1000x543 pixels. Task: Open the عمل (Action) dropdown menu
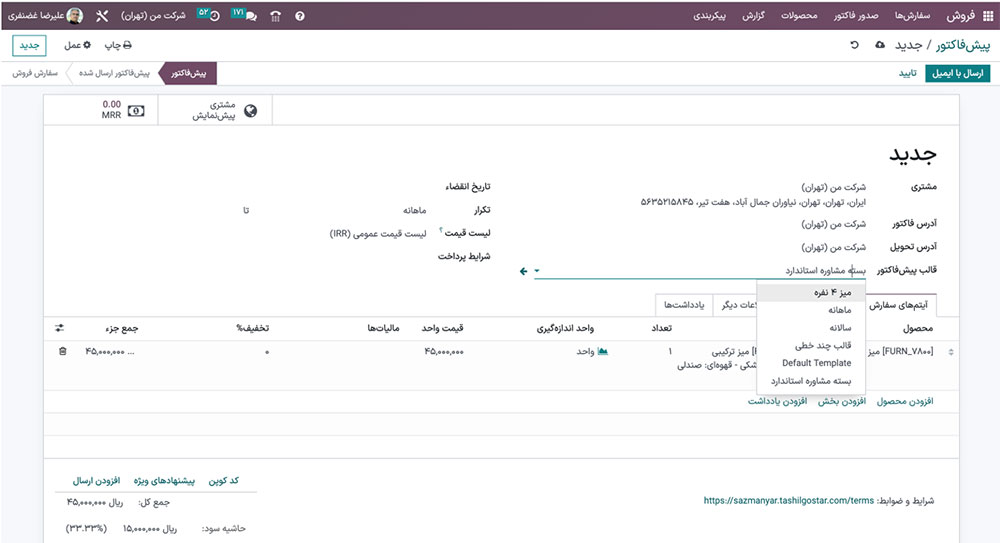[x=78, y=45]
